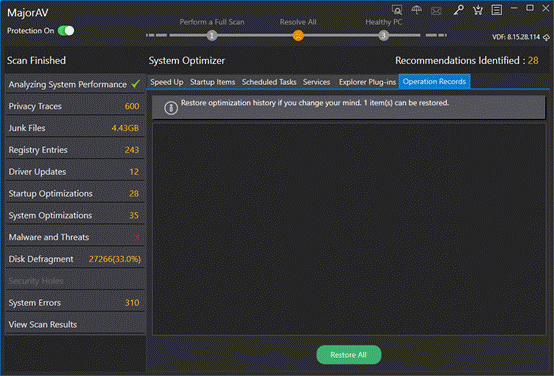Click step 1 Perform a Full Scan marker
The image size is (554, 376).
(212, 35)
